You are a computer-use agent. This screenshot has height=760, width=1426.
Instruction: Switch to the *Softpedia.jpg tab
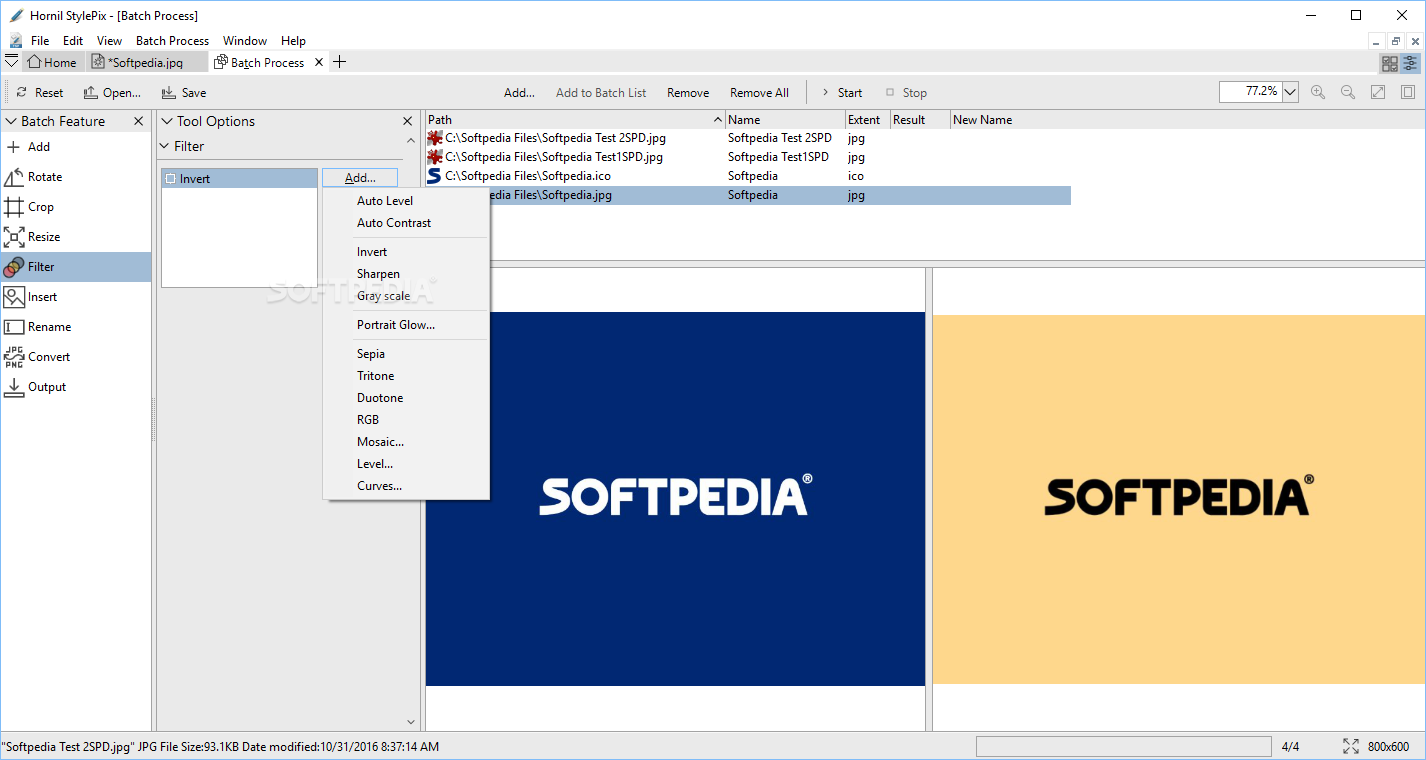(x=148, y=62)
